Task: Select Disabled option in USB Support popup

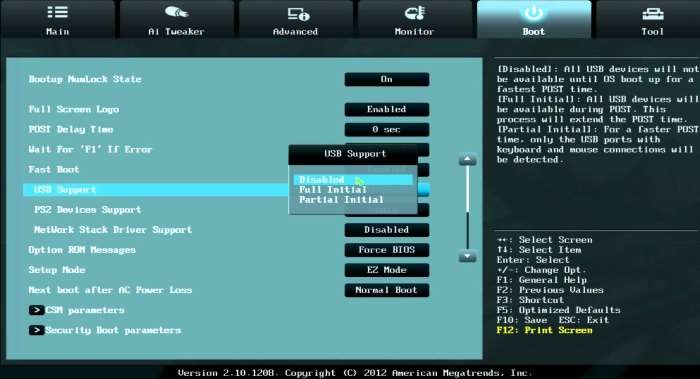Action: pyautogui.click(x=353, y=179)
